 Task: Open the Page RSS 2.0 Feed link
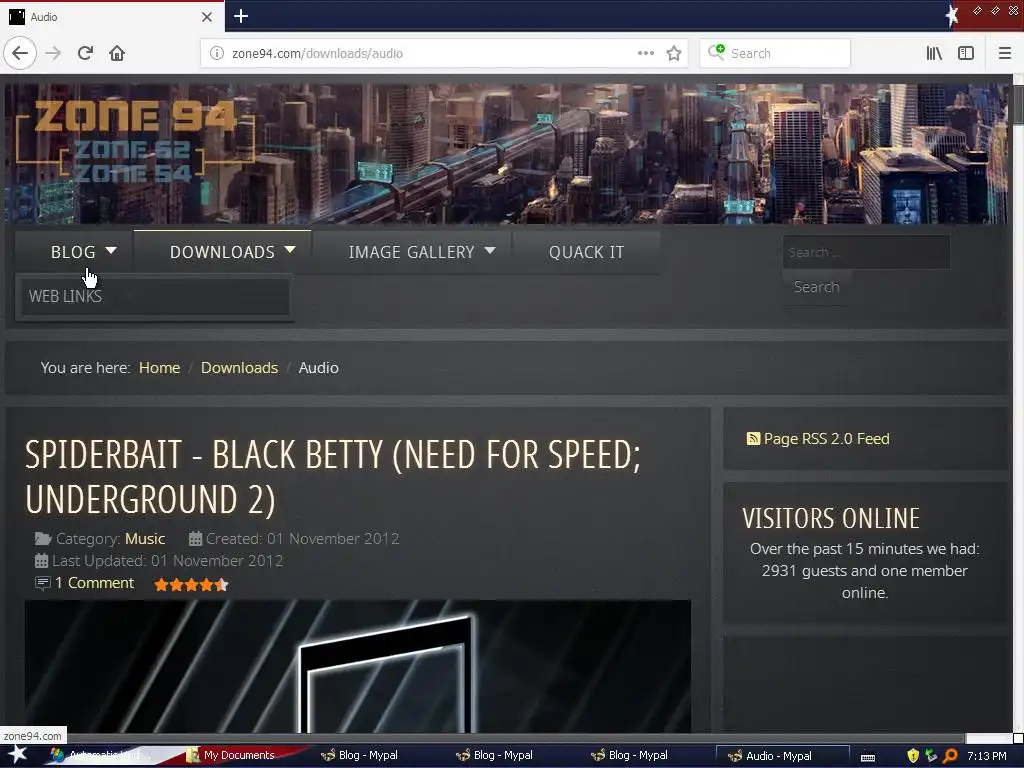(826, 438)
